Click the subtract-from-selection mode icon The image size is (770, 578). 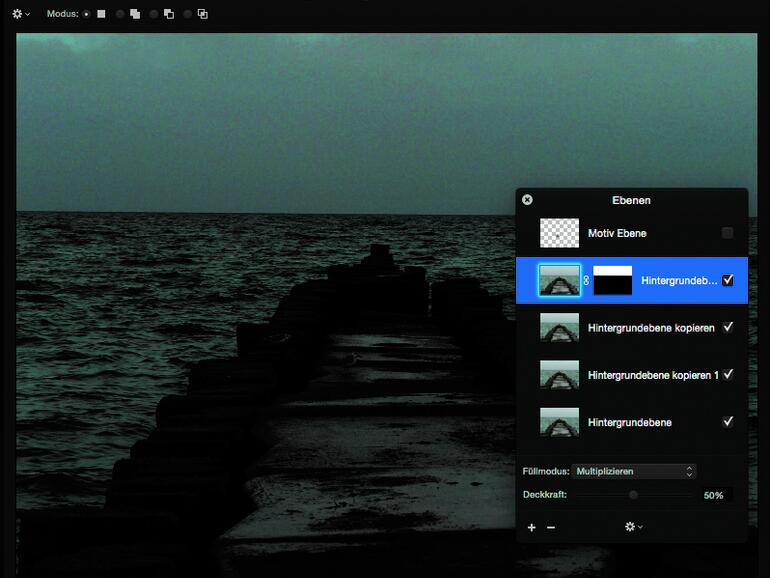(168, 14)
